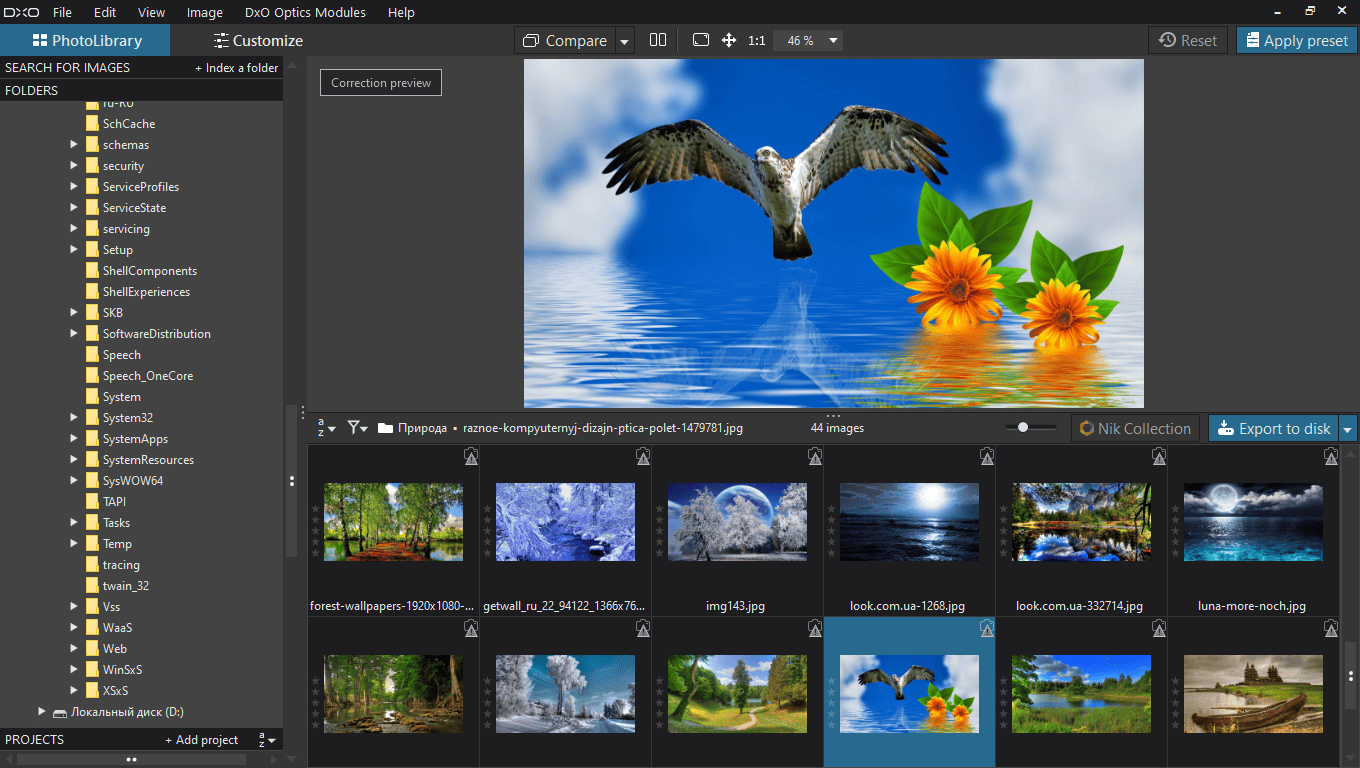The image size is (1360, 768).
Task: Open the View menu
Action: click(152, 13)
